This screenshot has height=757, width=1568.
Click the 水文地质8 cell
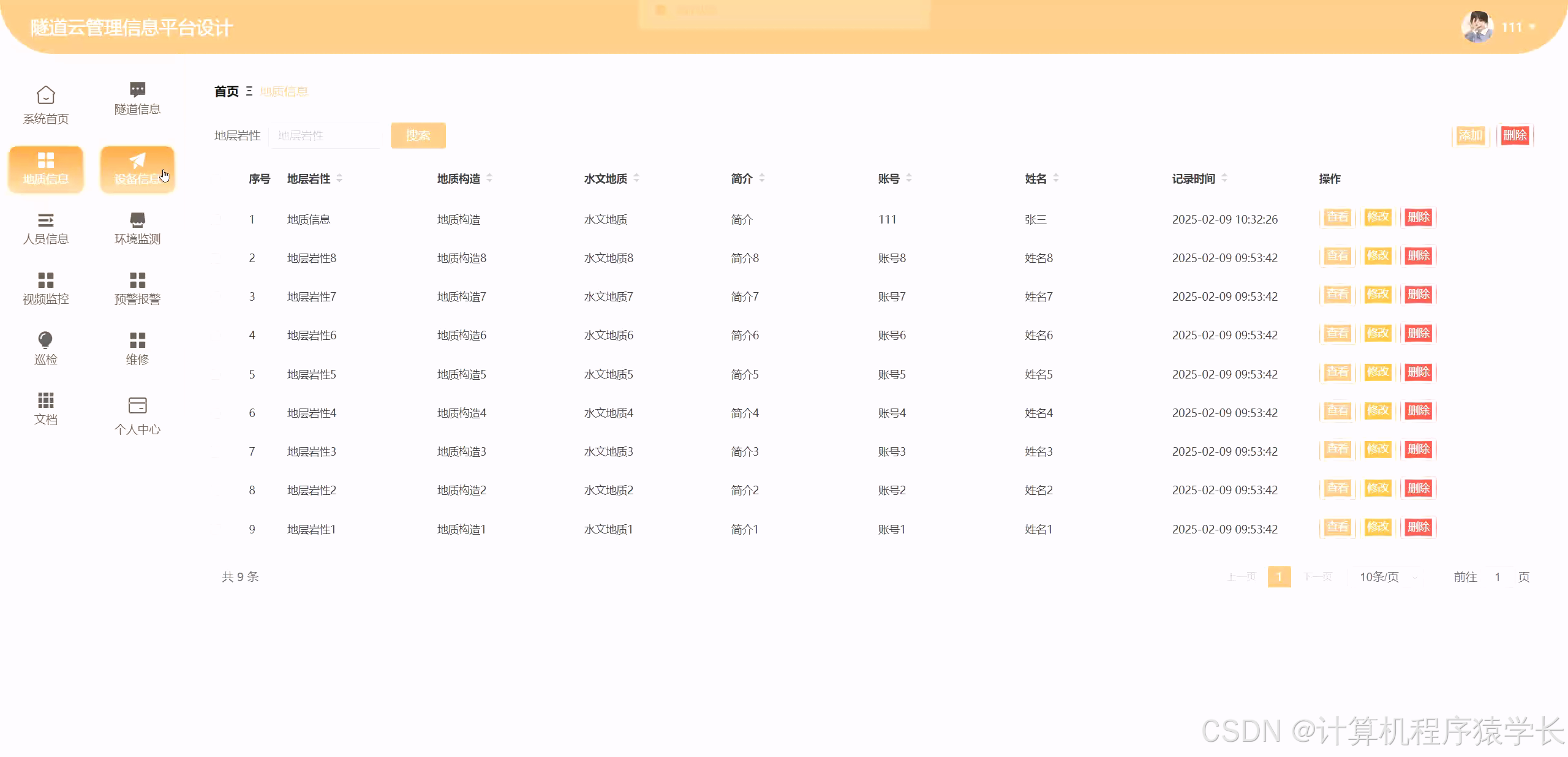pos(609,258)
